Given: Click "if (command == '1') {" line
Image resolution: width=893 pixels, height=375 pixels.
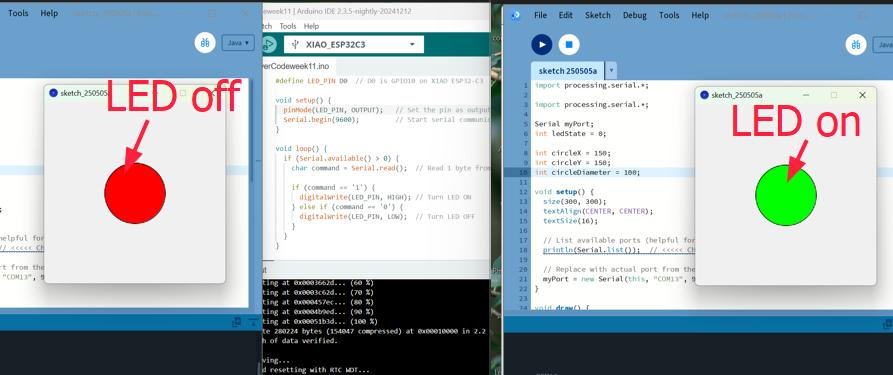Looking at the screenshot, I should coord(333,187).
